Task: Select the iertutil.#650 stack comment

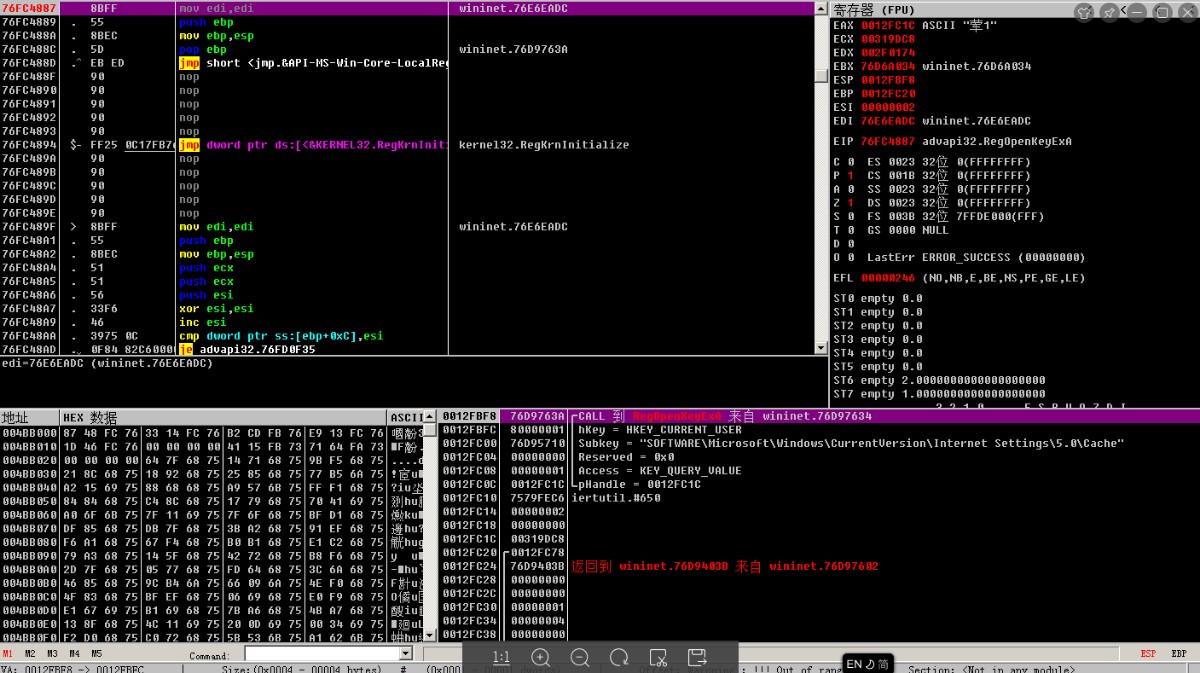Action: tap(616, 498)
